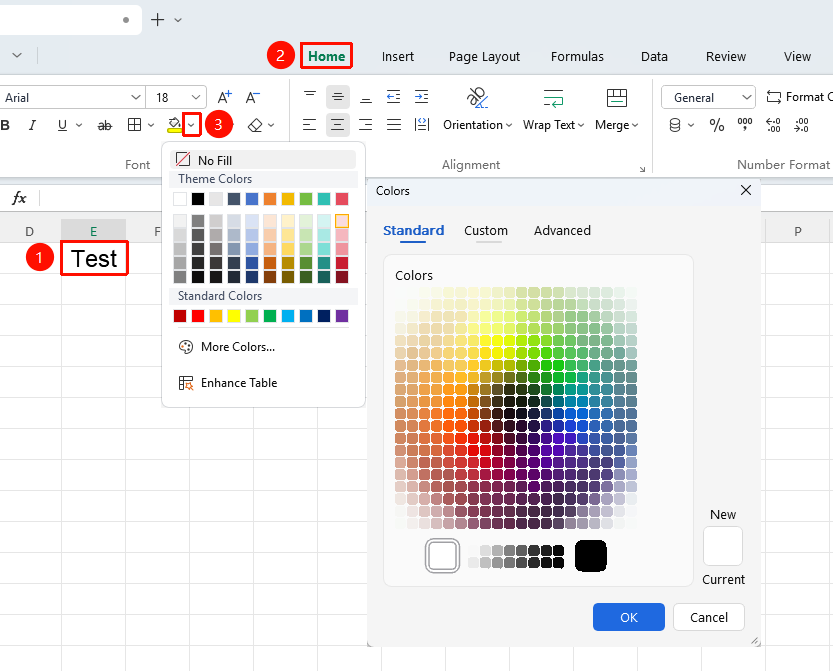
Task: Open a new tab with plus icon
Action: (x=157, y=20)
